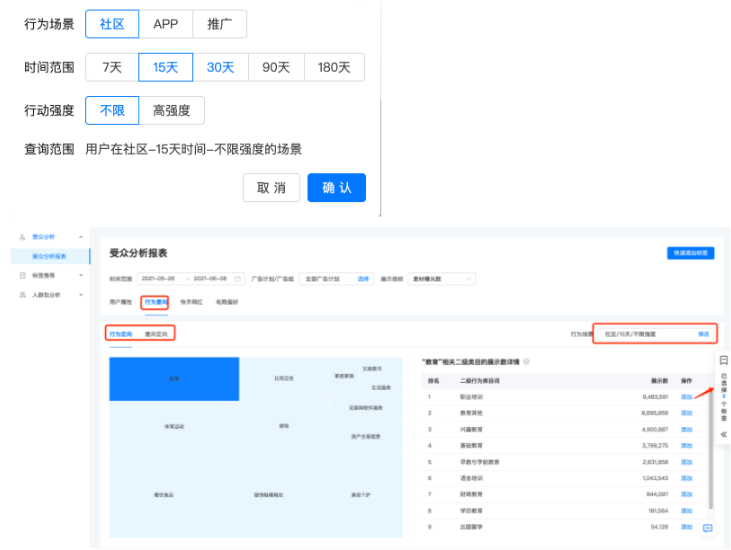The width and height of the screenshot is (731, 550).
Task: Click the 游戏 treemap block
Action: tap(284, 426)
